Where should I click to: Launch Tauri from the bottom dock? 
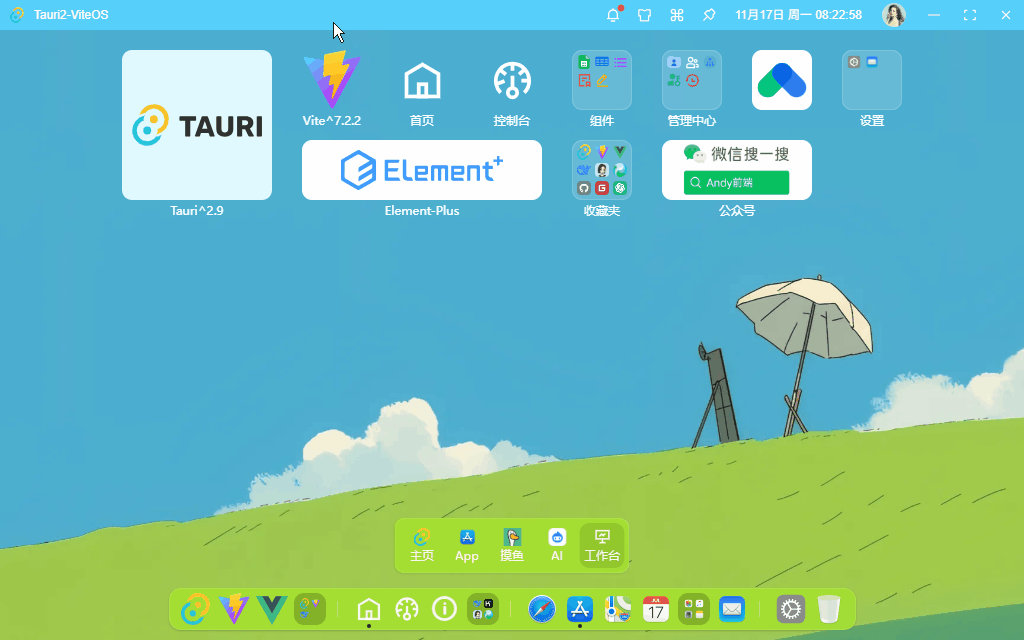pos(195,609)
